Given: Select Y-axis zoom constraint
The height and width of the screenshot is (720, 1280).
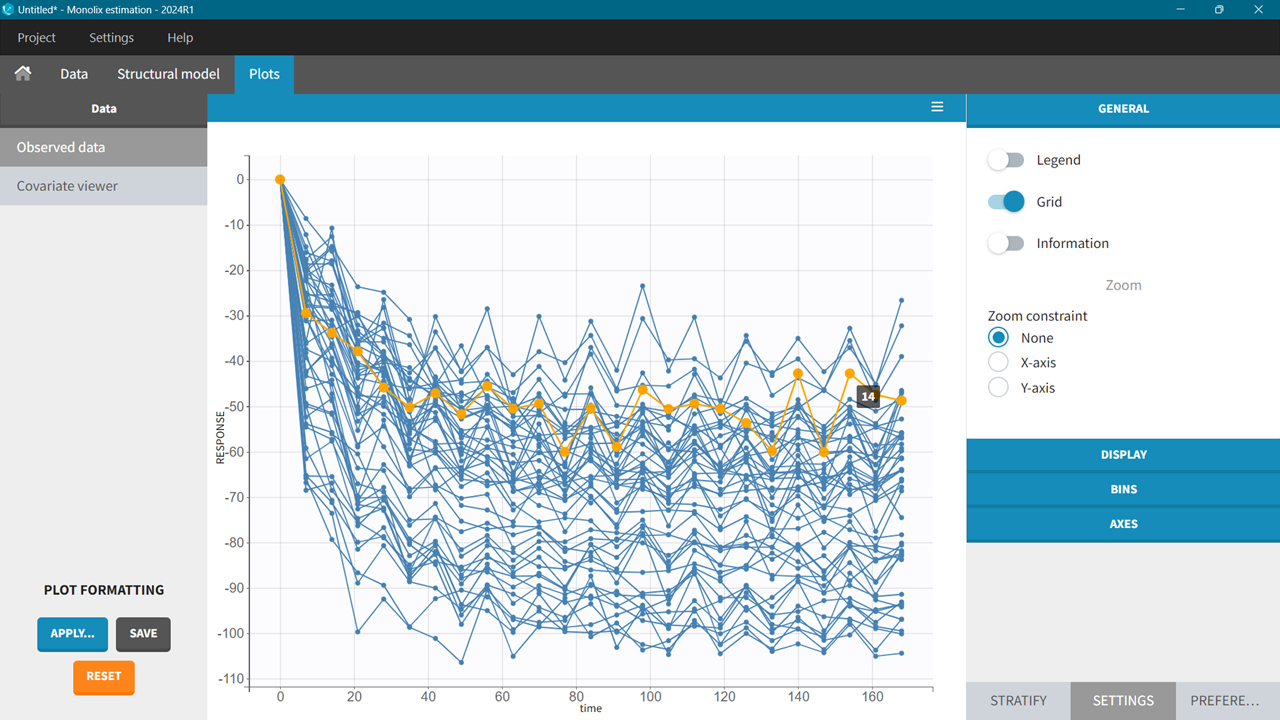Looking at the screenshot, I should (x=997, y=387).
